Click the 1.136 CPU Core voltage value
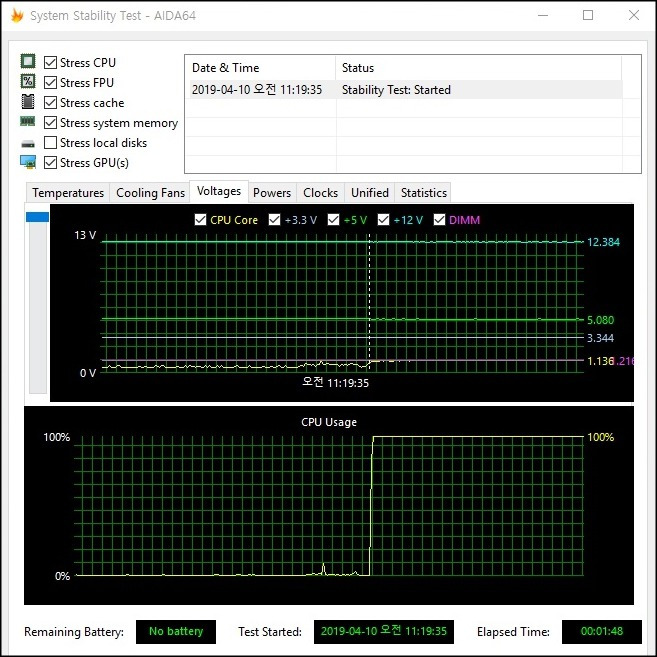 (x=600, y=361)
